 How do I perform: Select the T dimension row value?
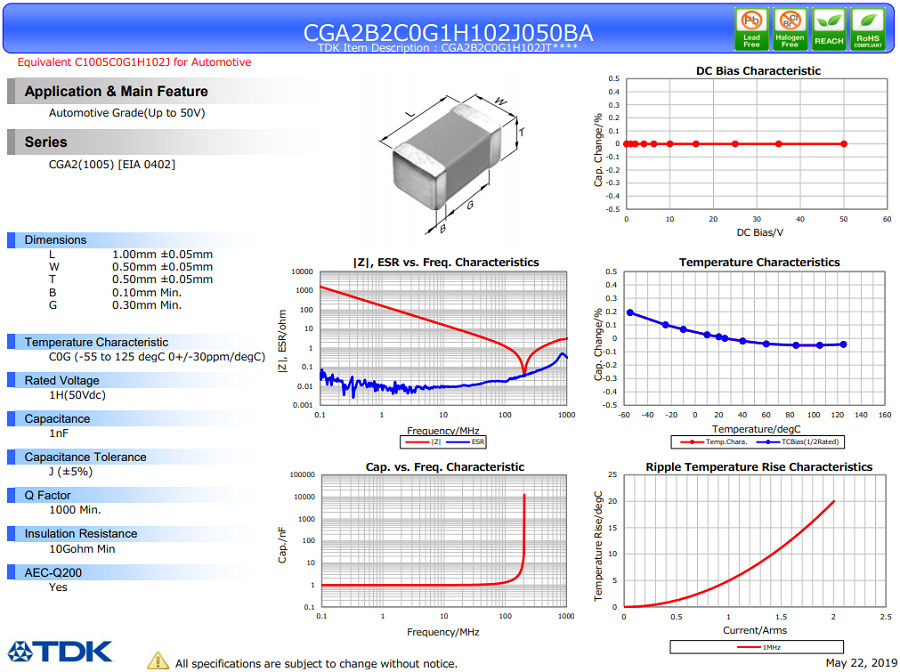[x=162, y=279]
